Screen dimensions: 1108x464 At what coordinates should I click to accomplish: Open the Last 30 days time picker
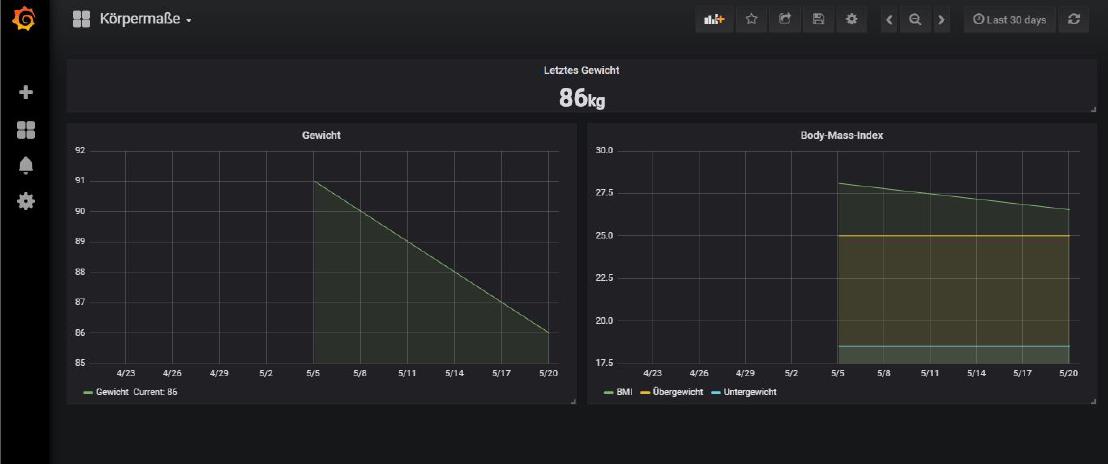coord(1010,20)
